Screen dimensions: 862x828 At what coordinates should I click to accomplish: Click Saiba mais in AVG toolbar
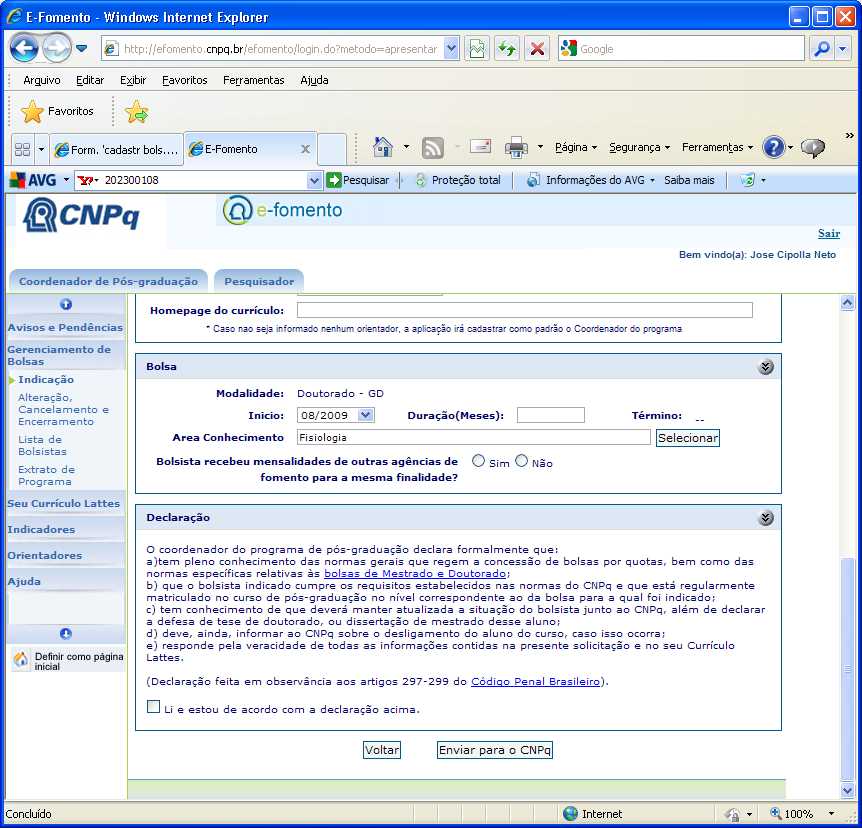pos(689,180)
